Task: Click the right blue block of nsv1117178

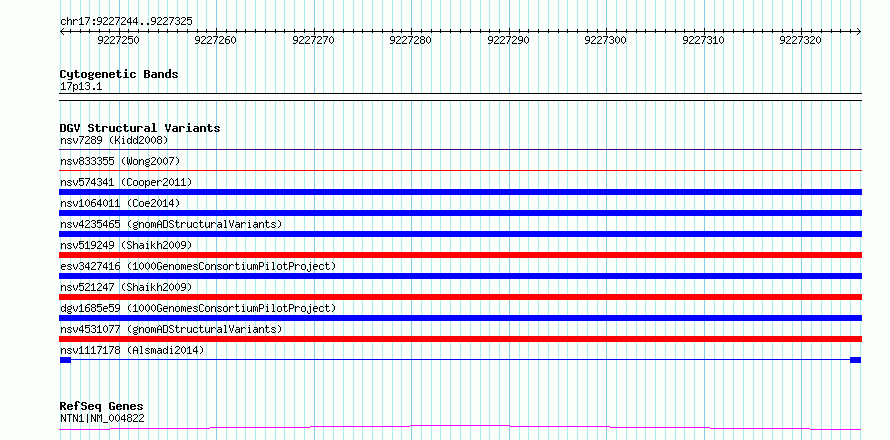Action: [855, 360]
